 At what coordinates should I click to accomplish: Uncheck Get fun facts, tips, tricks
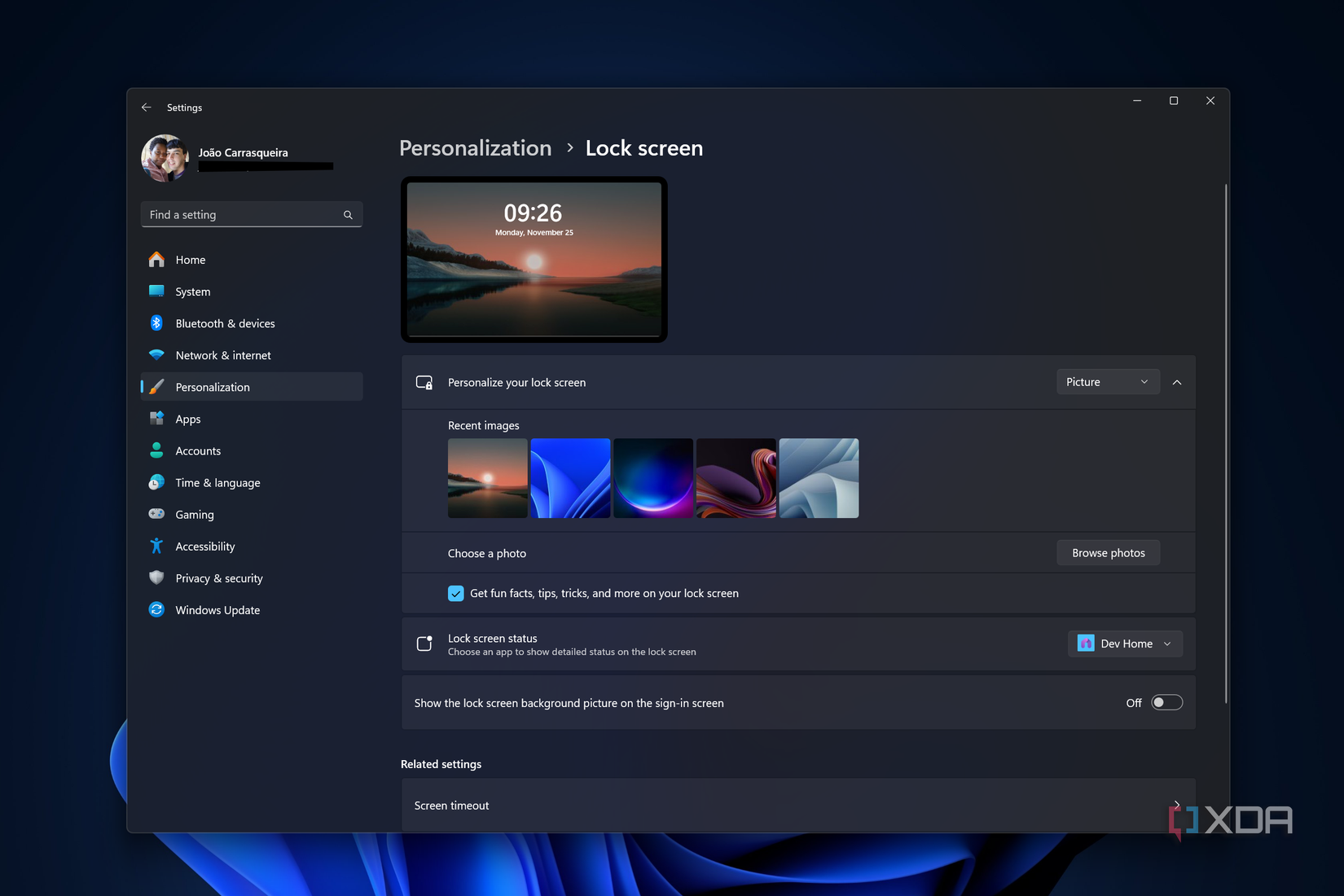click(455, 593)
